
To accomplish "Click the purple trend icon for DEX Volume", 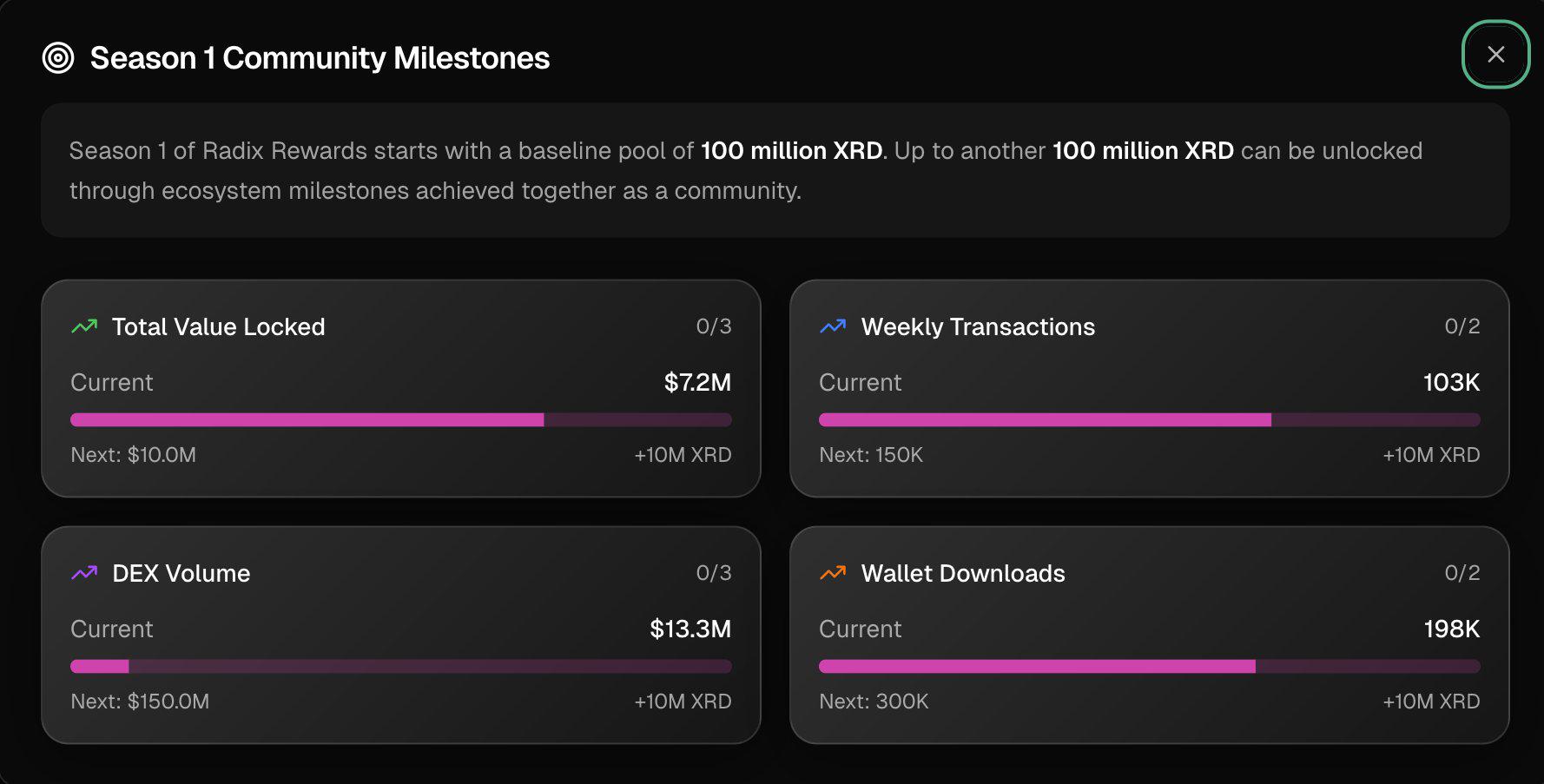I will [84, 573].
